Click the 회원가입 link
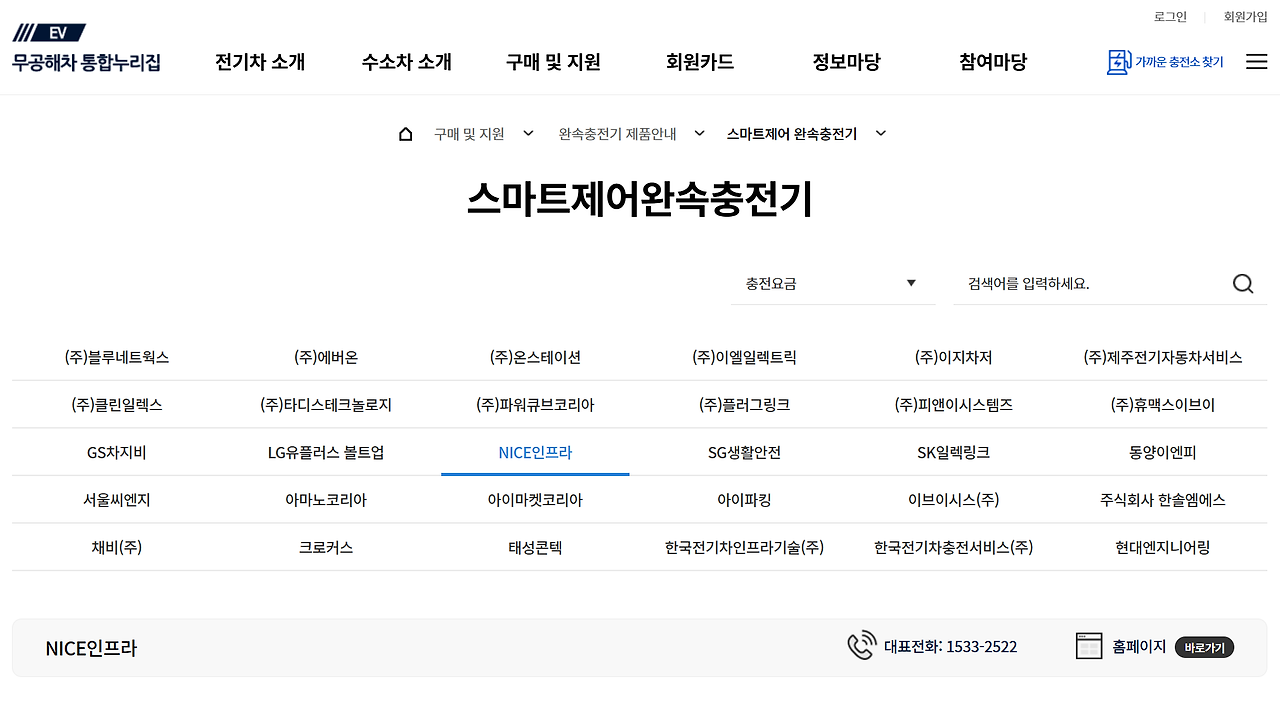The image size is (1280, 715). pos(1246,17)
